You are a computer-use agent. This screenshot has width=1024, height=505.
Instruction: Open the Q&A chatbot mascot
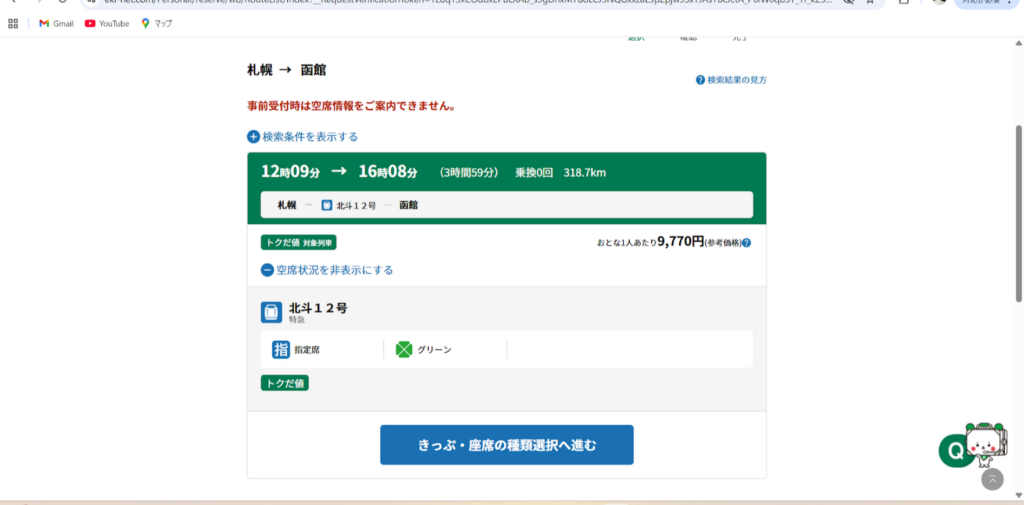pyautogui.click(x=974, y=447)
